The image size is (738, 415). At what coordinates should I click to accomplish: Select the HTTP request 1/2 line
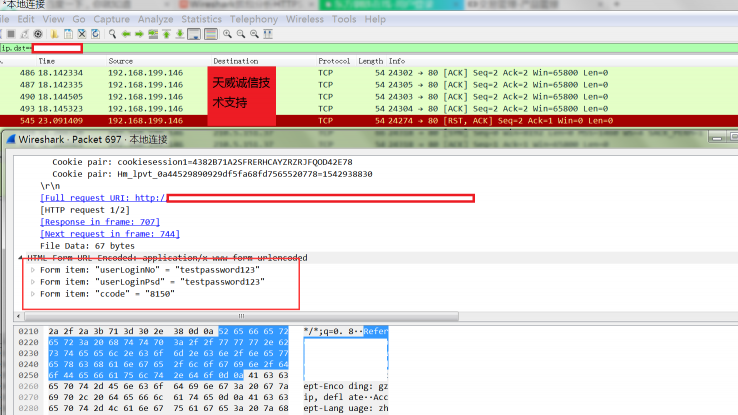point(85,210)
